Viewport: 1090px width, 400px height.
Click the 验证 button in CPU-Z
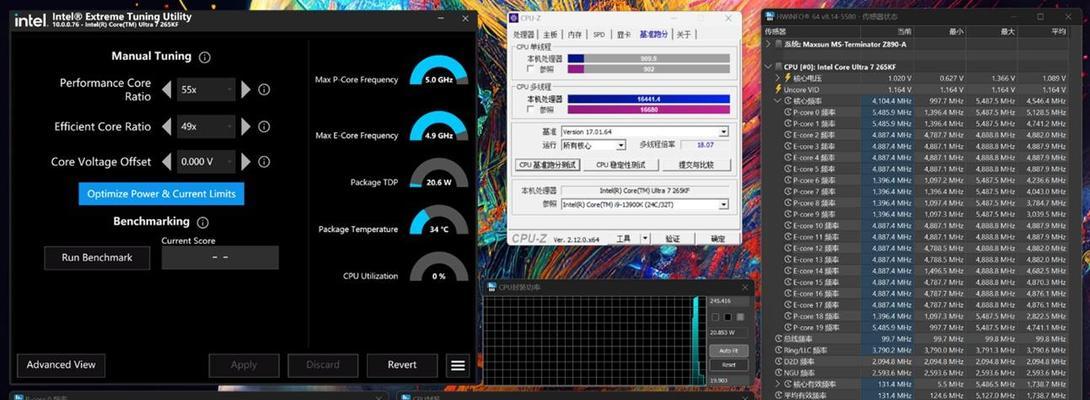click(672, 238)
